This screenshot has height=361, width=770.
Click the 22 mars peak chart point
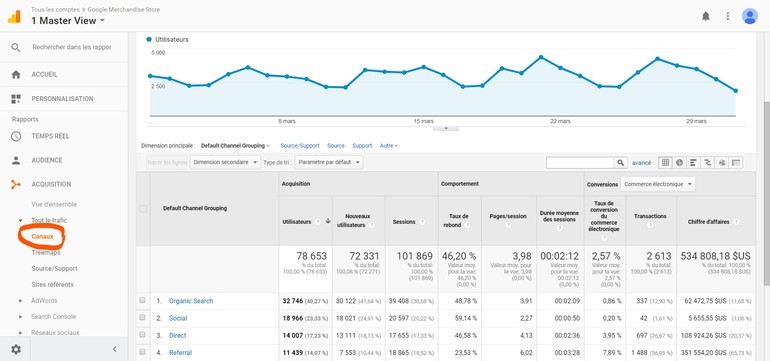click(541, 57)
